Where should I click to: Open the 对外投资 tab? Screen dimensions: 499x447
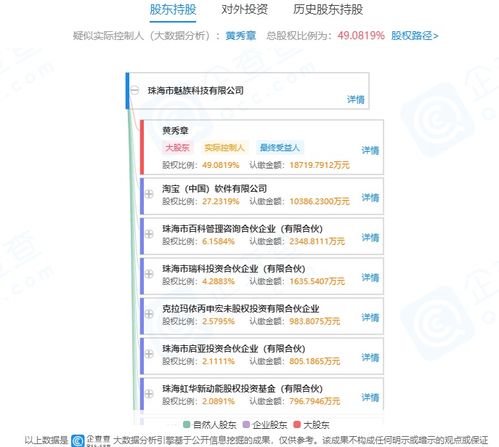244,10
